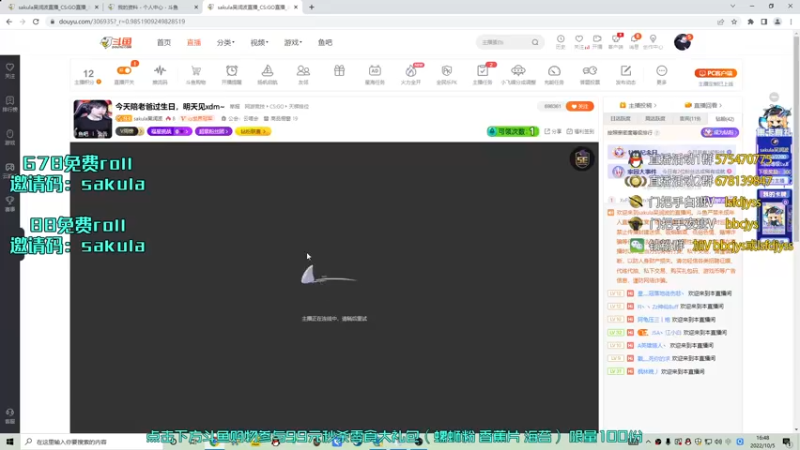This screenshot has width=800, height=450.
Task: Click the orange 关注 follow button
Action: point(580,106)
